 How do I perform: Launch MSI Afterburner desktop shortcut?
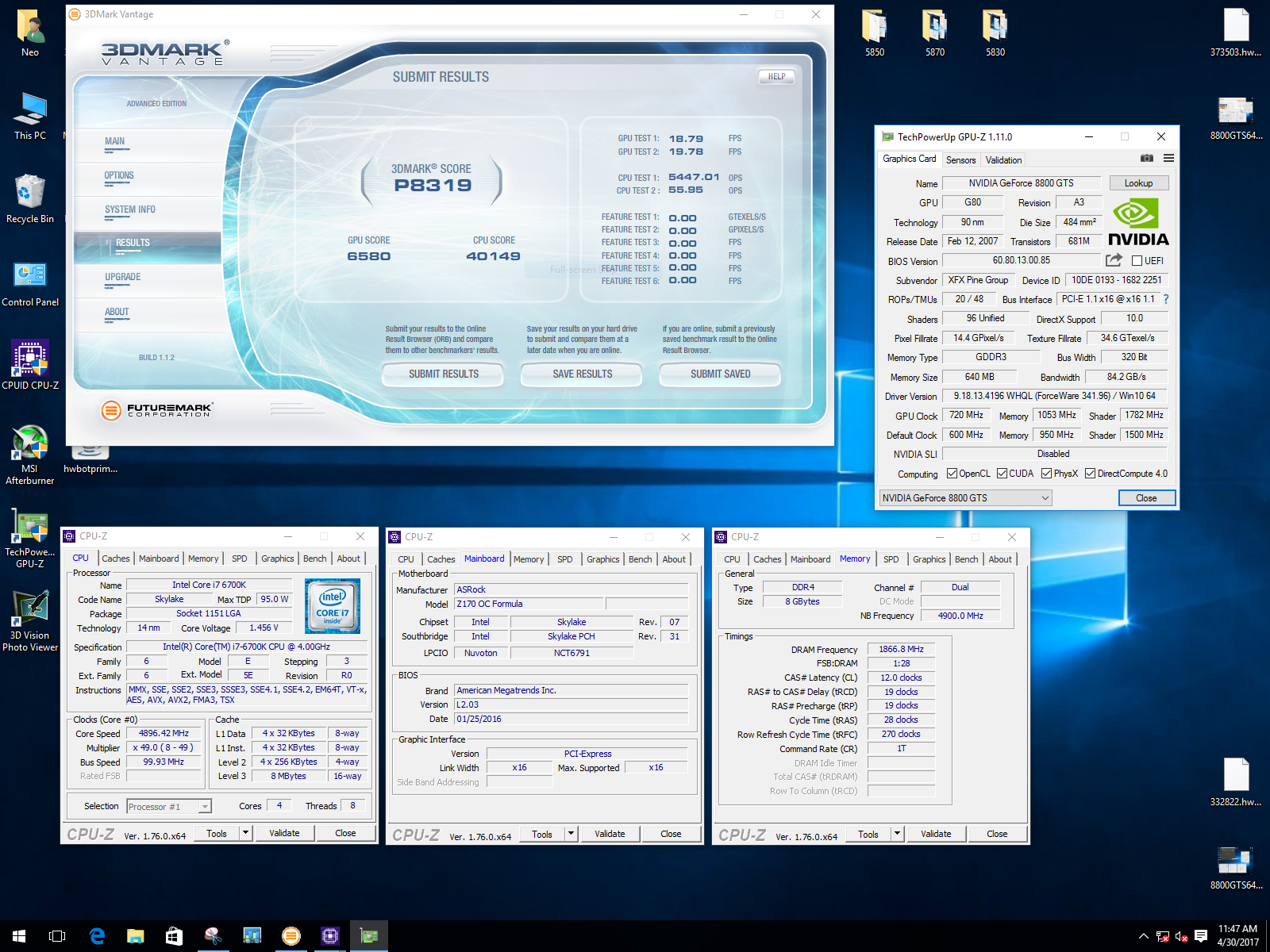(x=30, y=455)
